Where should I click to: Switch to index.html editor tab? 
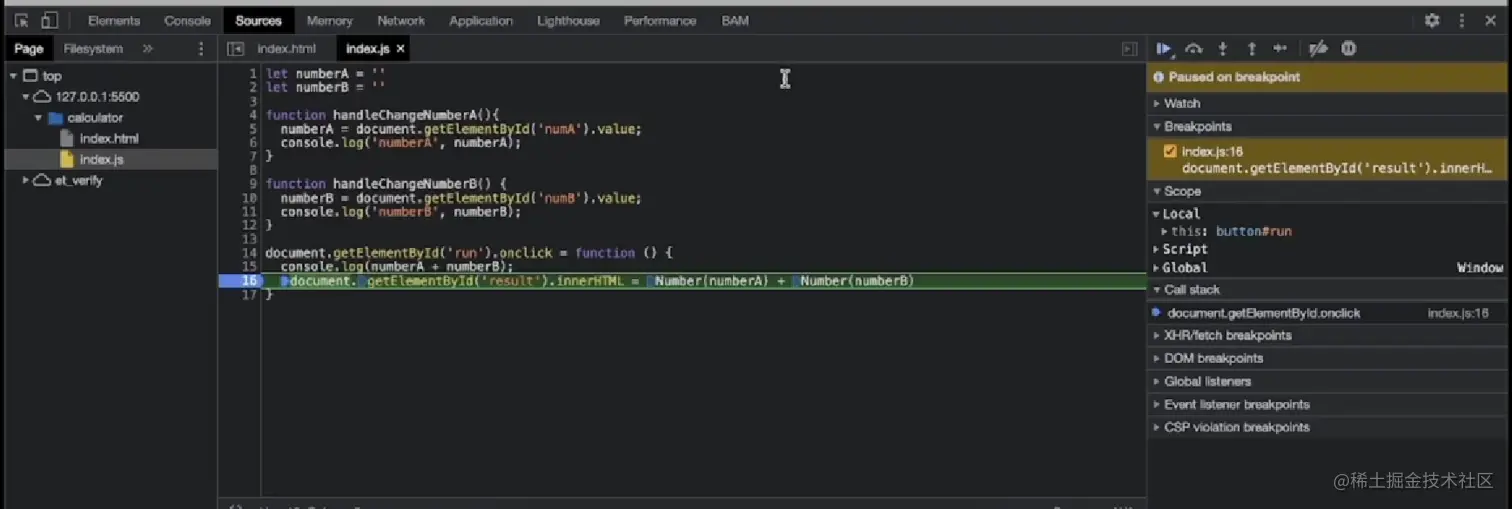pyautogui.click(x=286, y=48)
